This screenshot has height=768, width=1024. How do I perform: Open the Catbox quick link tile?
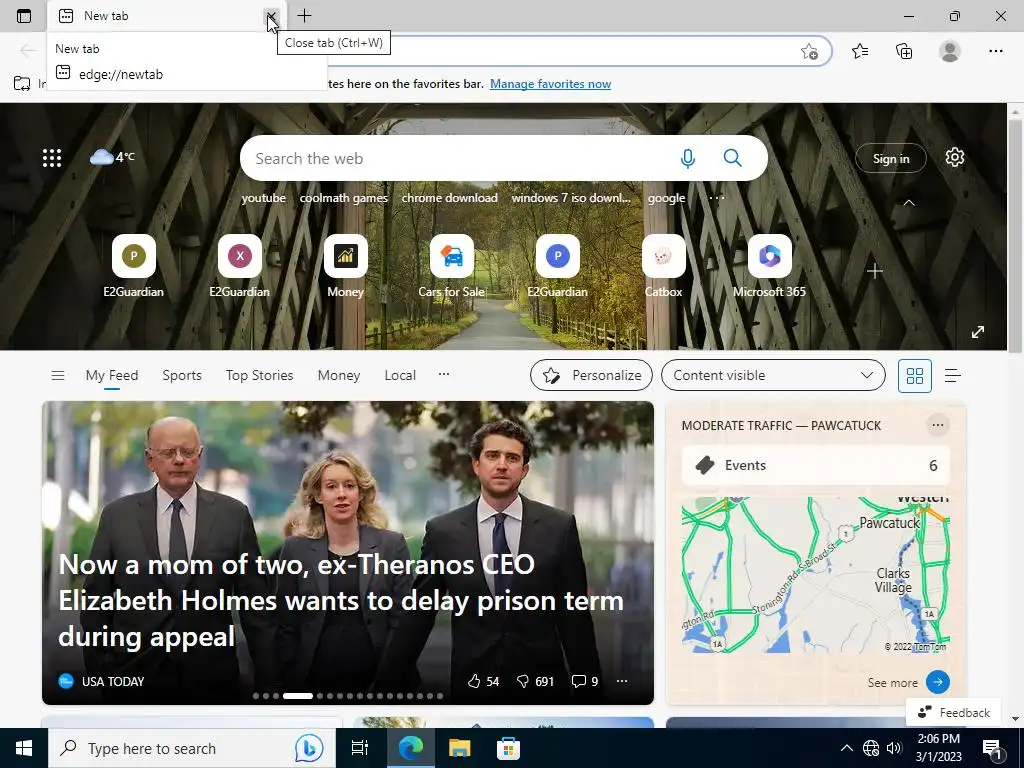click(x=664, y=266)
